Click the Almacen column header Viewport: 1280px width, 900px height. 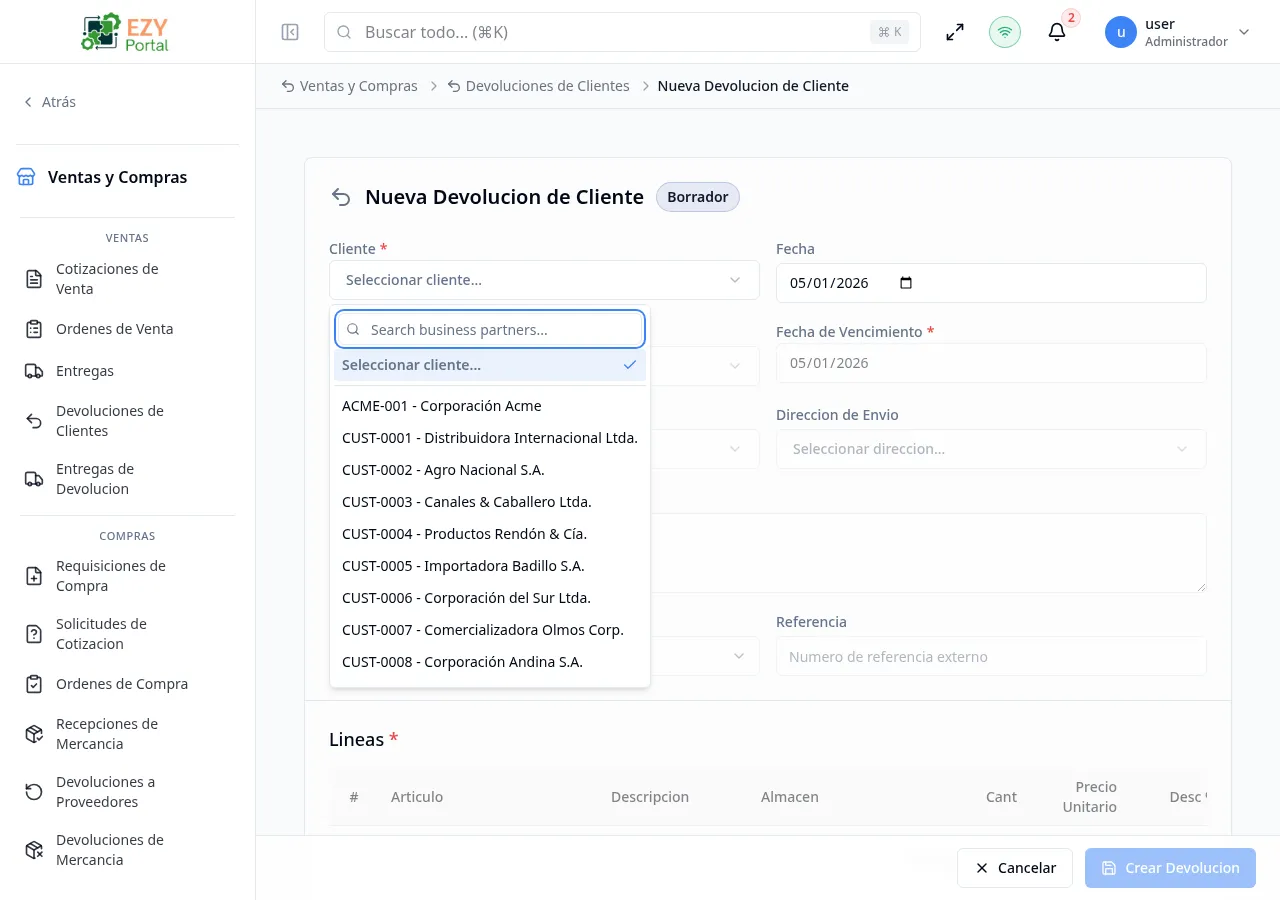click(x=790, y=797)
